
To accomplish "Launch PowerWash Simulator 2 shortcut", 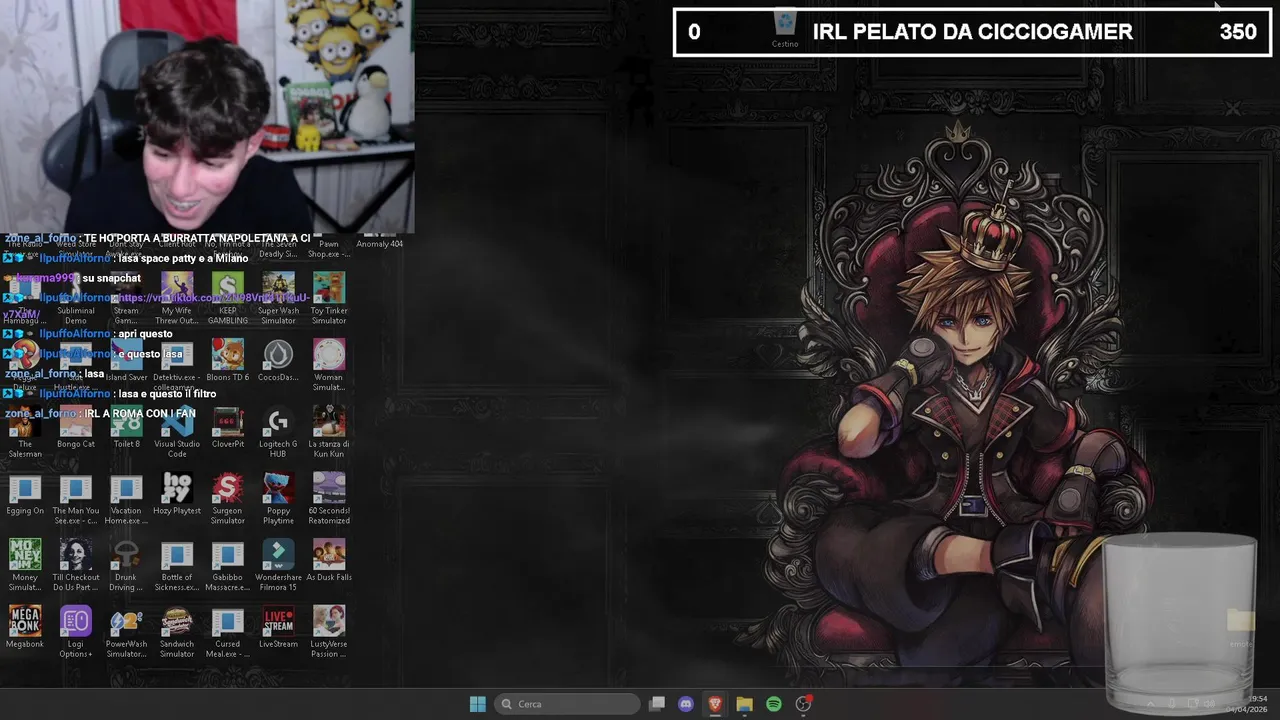I will (126, 632).
